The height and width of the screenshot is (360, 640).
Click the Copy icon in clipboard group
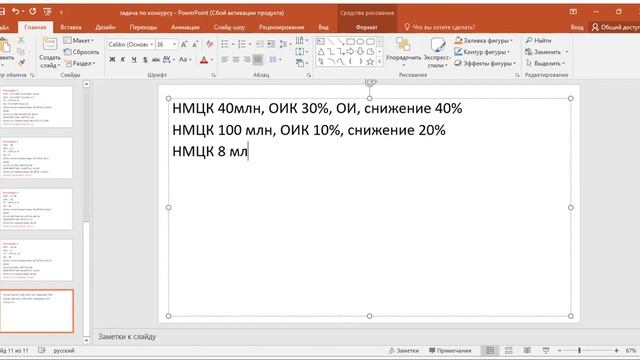click(x=21, y=51)
